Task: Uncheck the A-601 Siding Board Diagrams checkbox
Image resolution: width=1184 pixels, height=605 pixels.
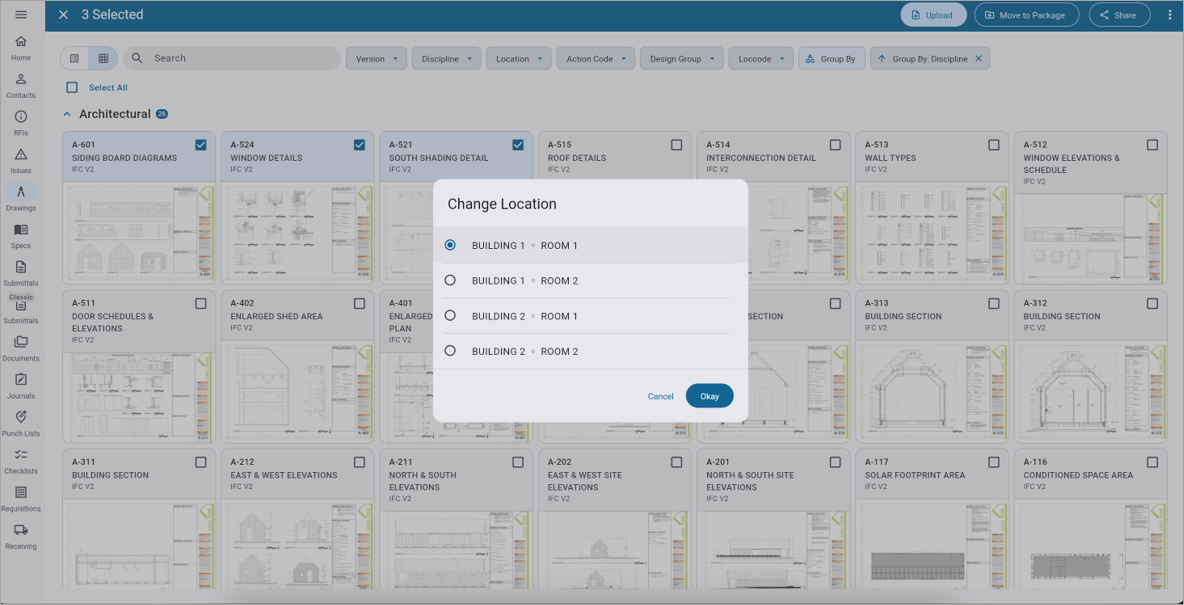Action: coord(200,145)
